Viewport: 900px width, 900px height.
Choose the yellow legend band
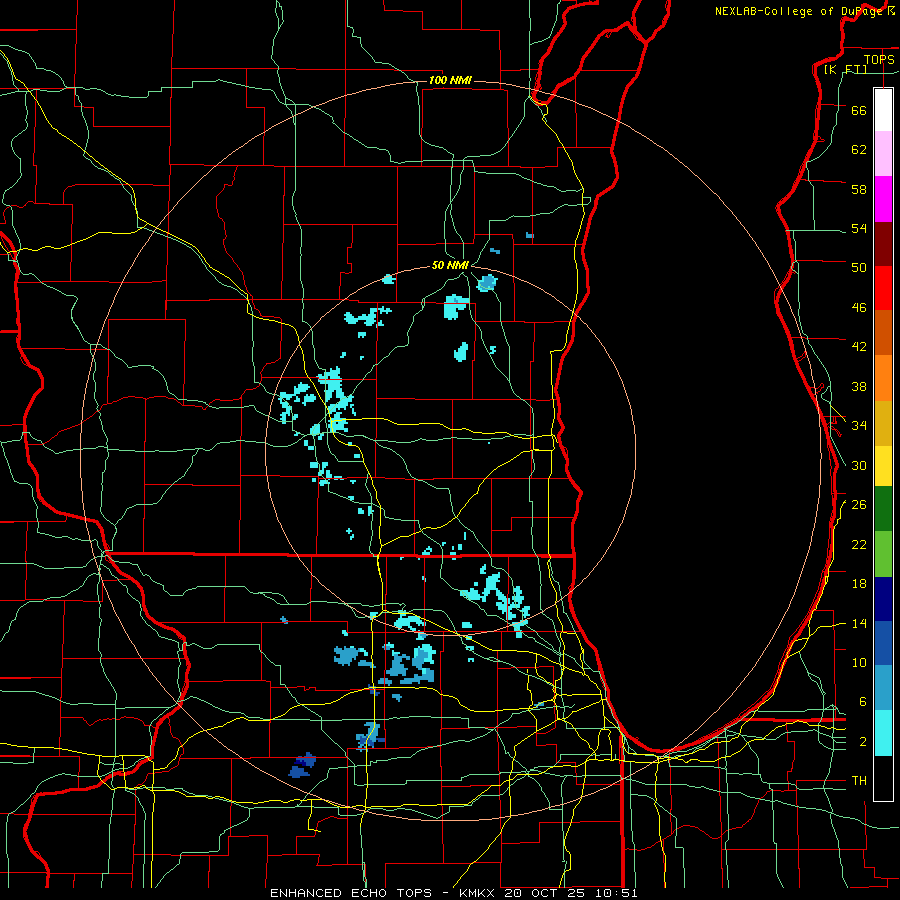pos(883,465)
